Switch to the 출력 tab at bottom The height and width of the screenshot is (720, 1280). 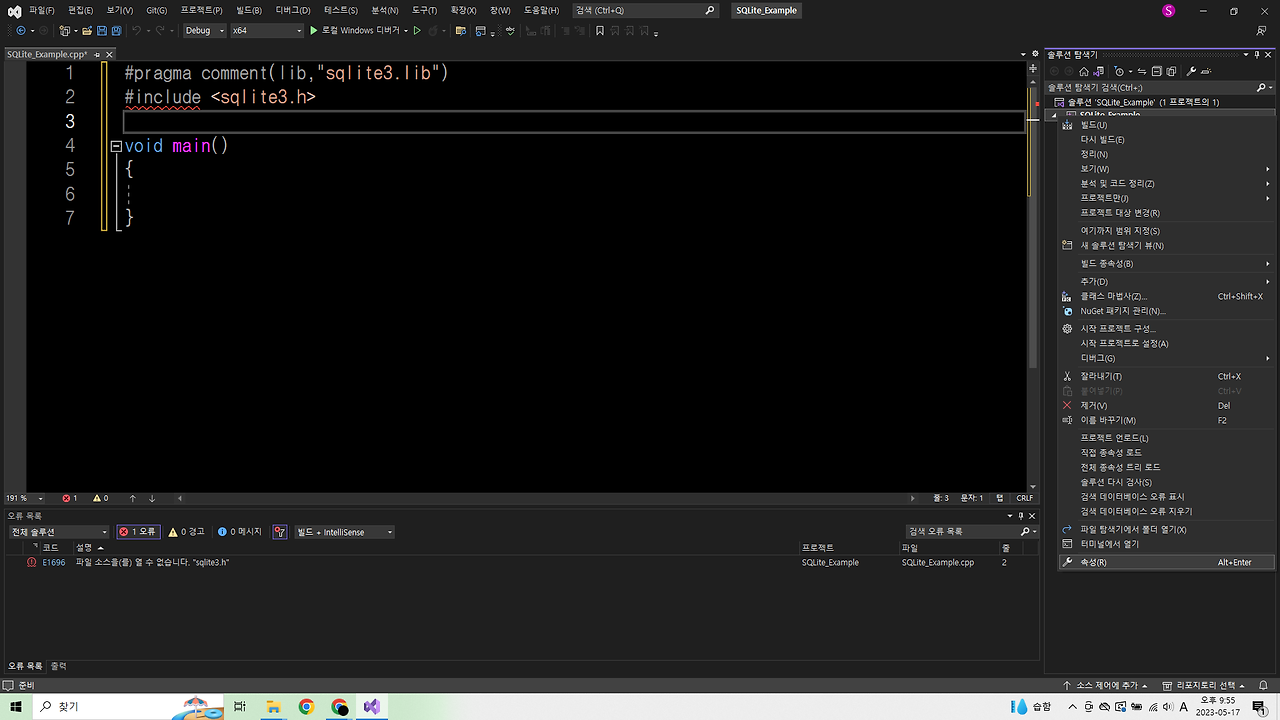(x=59, y=666)
